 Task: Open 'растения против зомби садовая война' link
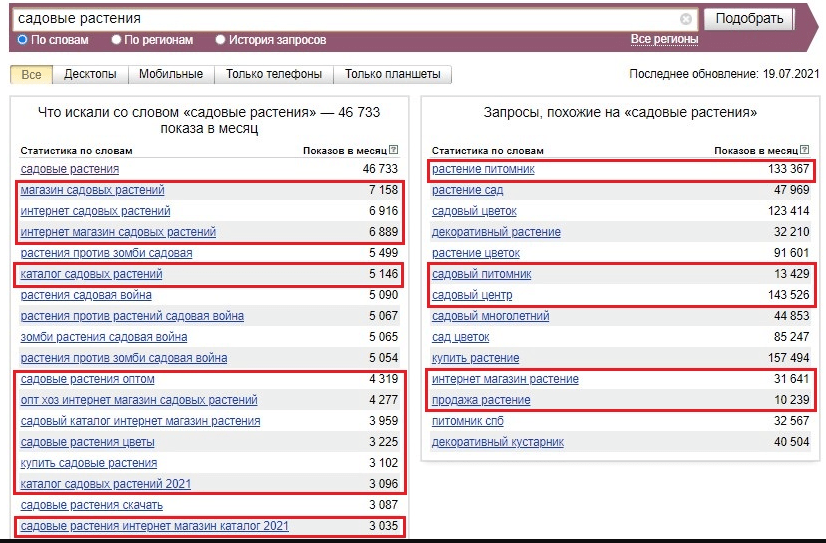click(x=124, y=358)
